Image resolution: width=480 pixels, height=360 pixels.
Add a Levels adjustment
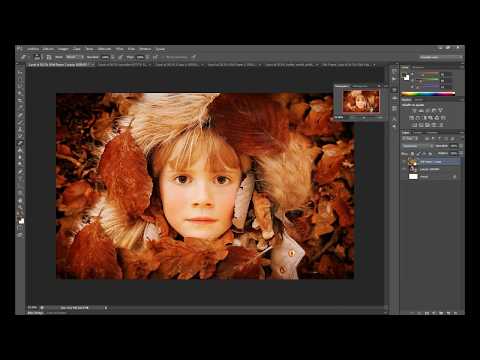coord(421,110)
